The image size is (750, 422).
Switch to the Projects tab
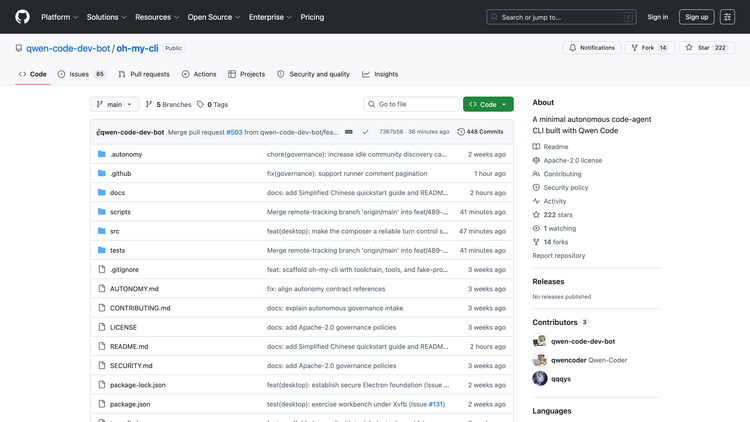(246, 74)
